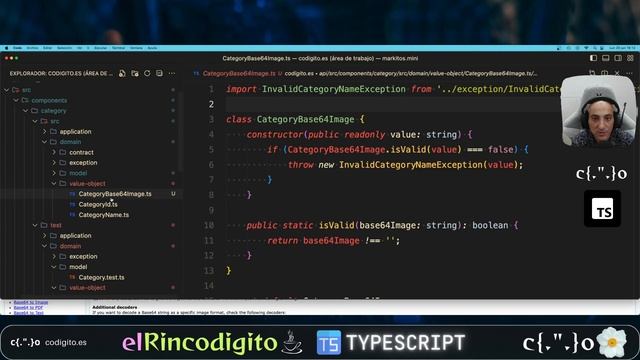
Task: Click the TS icon beside Category.test.ts
Action: [x=72, y=277]
